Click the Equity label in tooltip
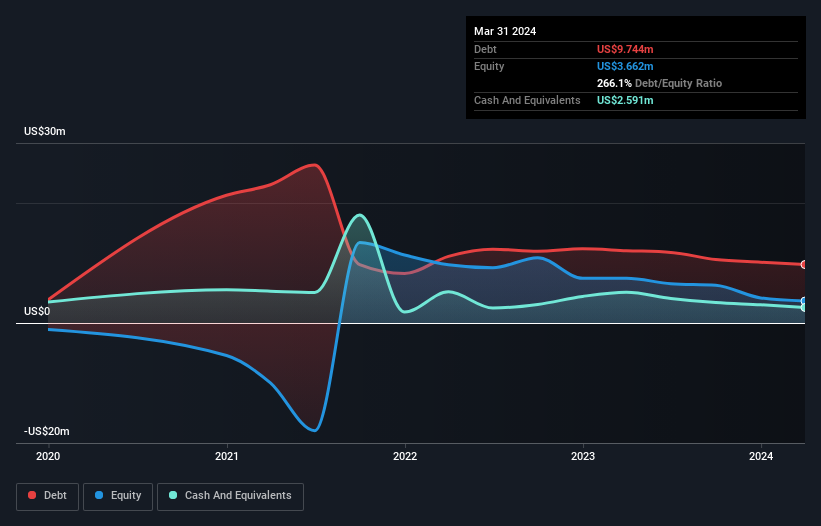The image size is (821, 526). coord(489,66)
